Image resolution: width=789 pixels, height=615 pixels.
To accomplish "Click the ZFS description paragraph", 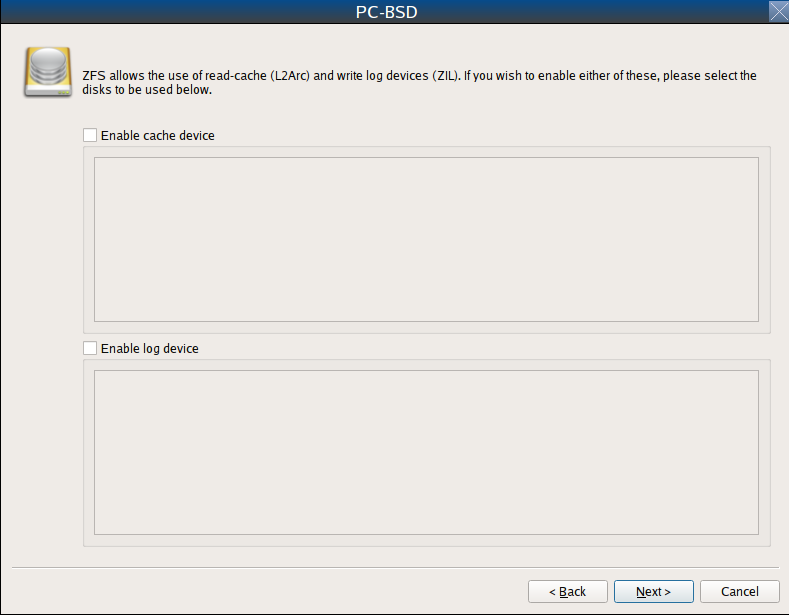I will click(x=419, y=83).
